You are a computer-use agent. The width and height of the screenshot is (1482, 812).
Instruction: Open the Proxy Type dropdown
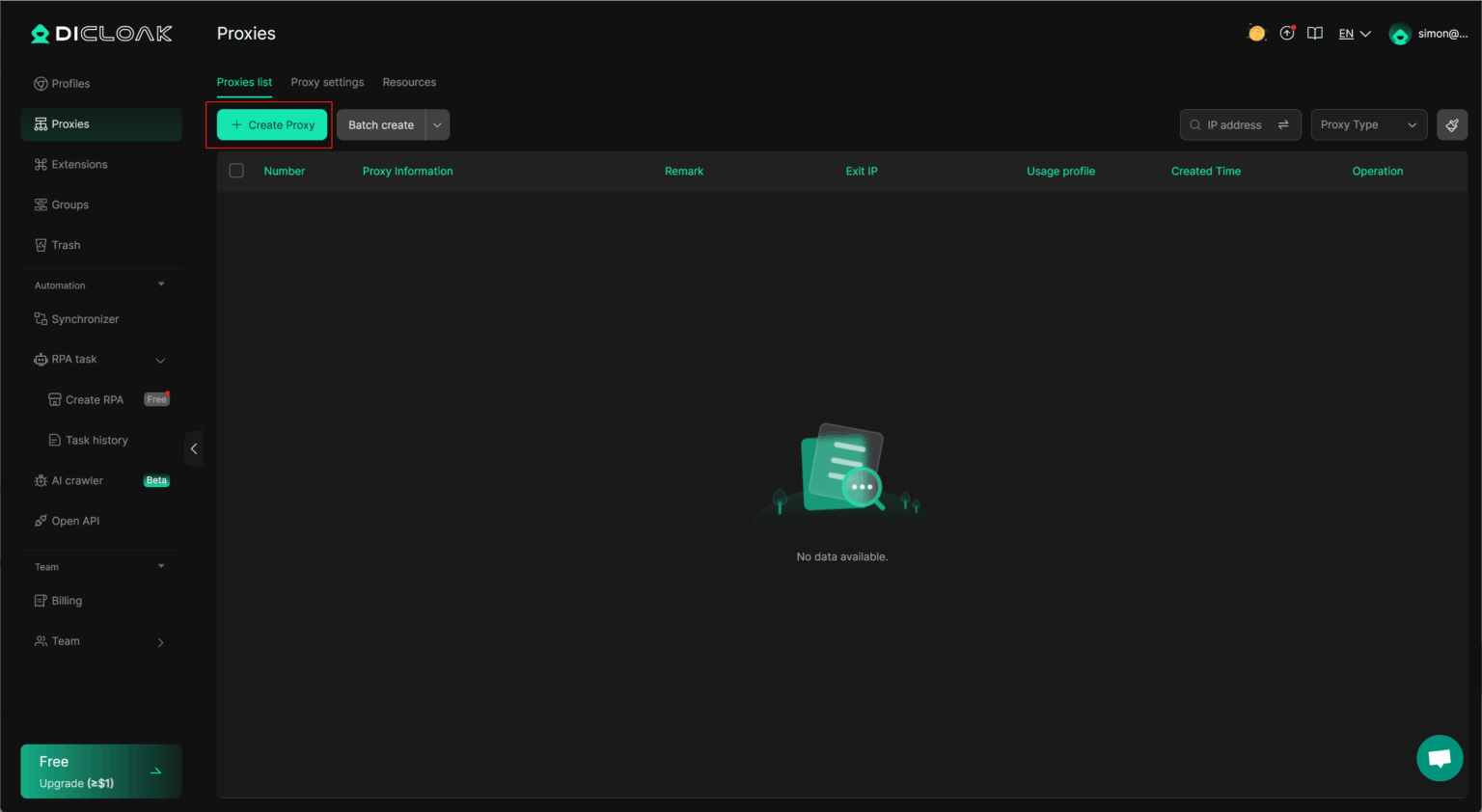pyautogui.click(x=1368, y=124)
